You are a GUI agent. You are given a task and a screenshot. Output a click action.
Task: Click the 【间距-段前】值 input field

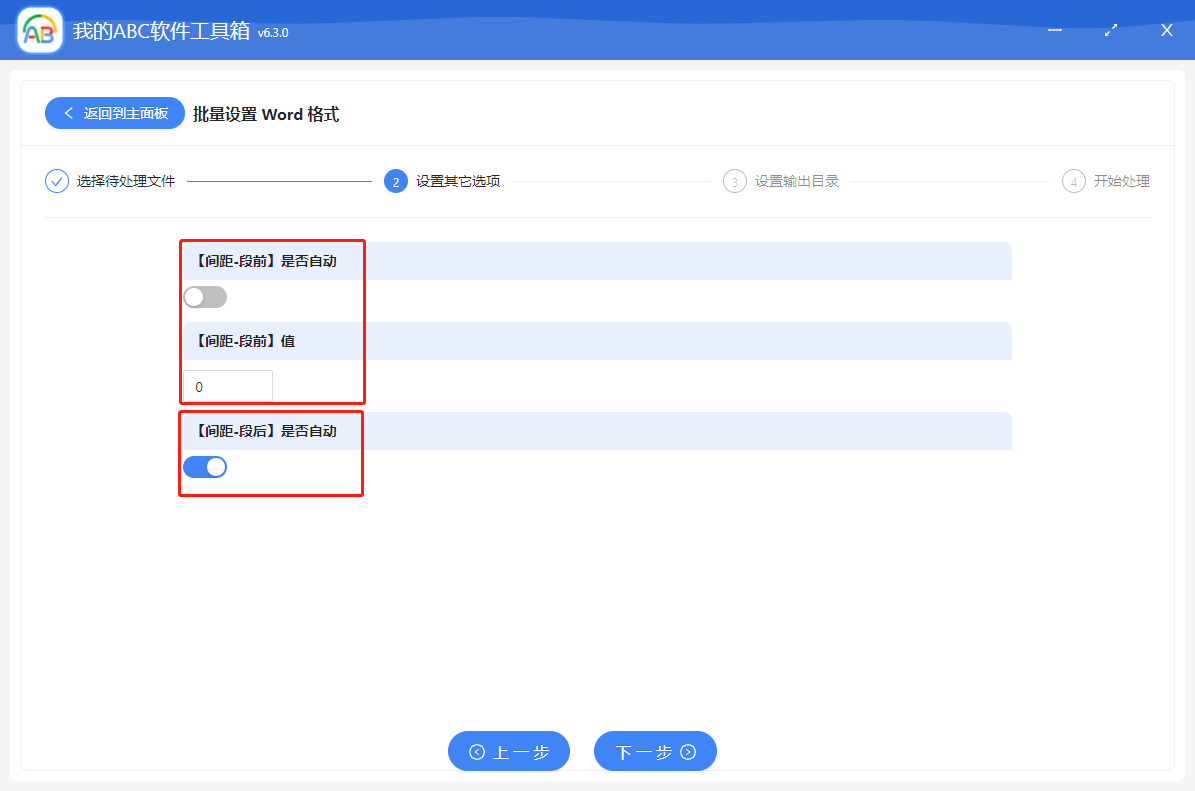[x=227, y=385]
